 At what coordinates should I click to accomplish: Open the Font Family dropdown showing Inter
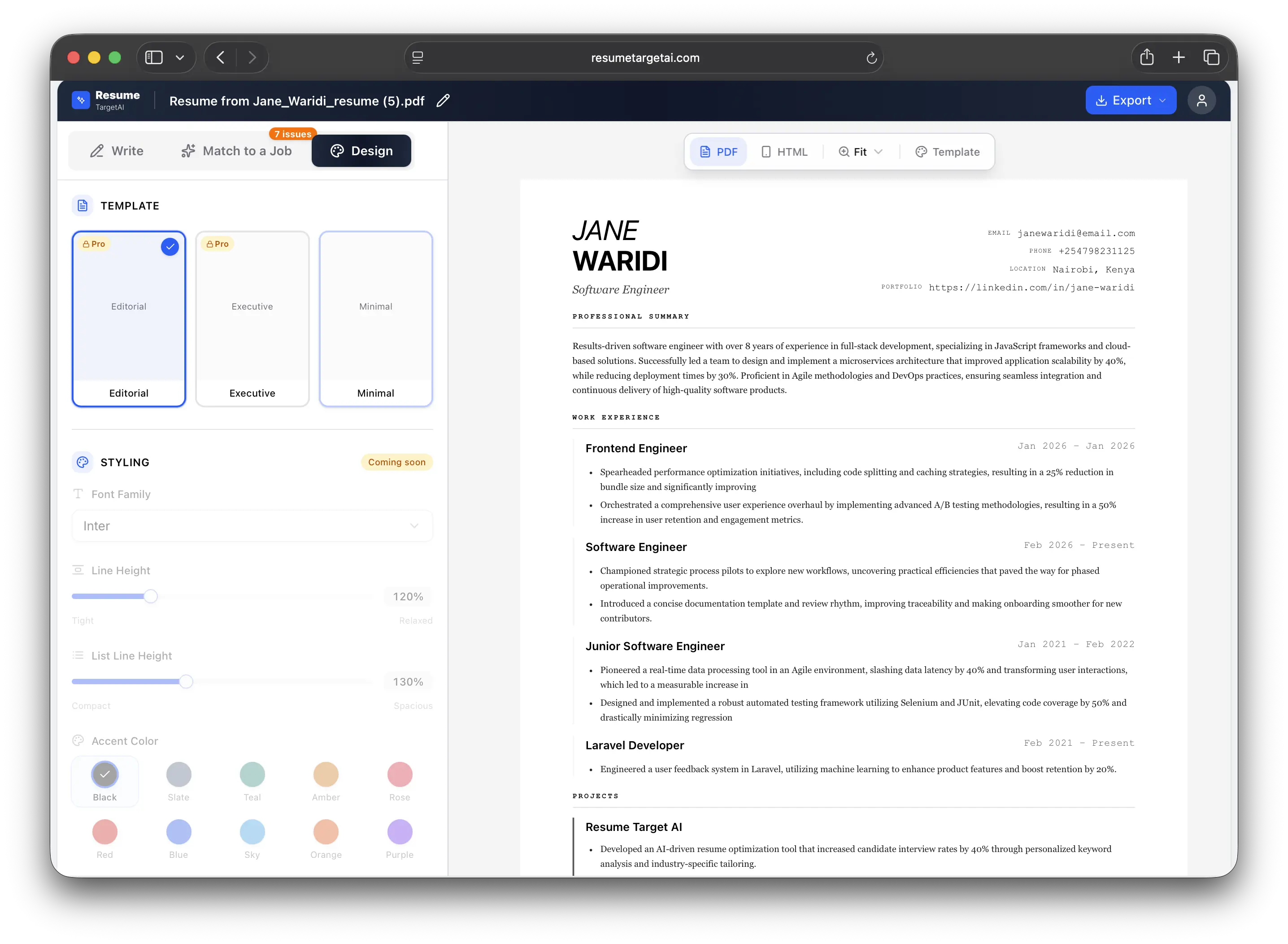pyautogui.click(x=252, y=526)
